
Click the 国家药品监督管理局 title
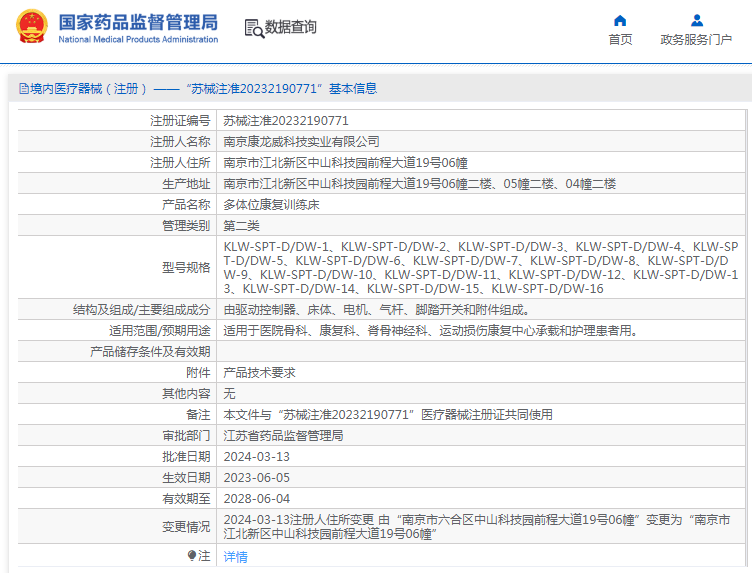(x=138, y=23)
